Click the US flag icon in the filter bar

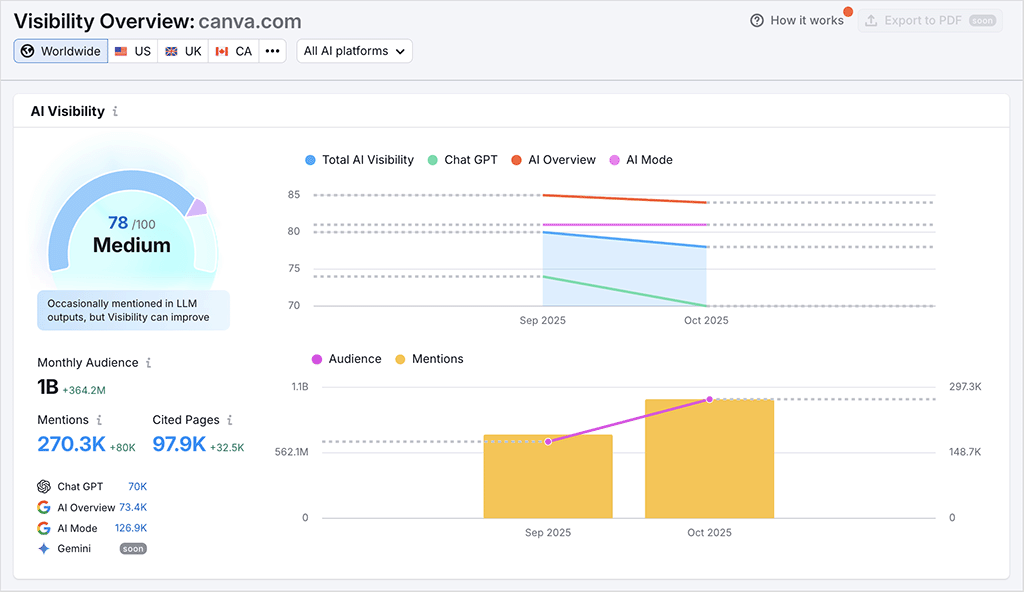(x=118, y=51)
